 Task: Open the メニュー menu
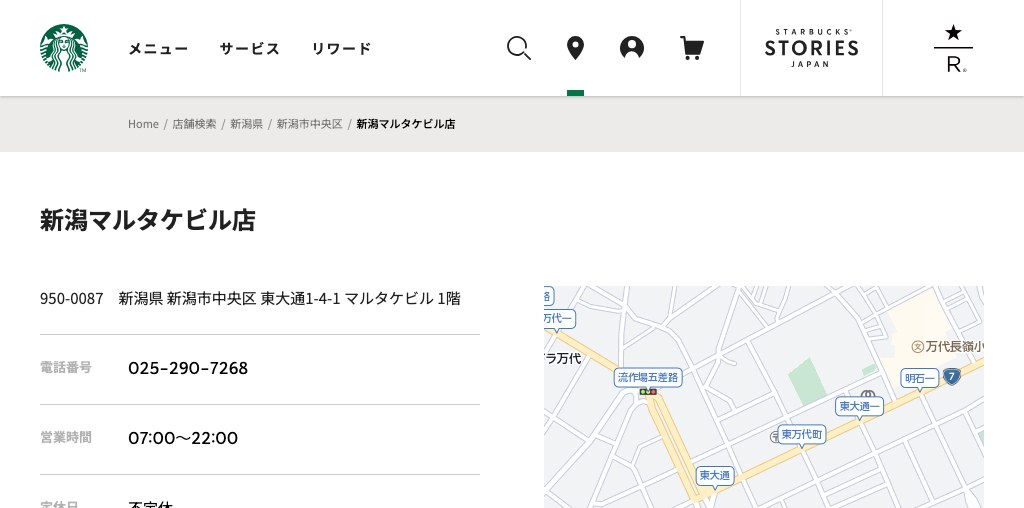(x=158, y=48)
